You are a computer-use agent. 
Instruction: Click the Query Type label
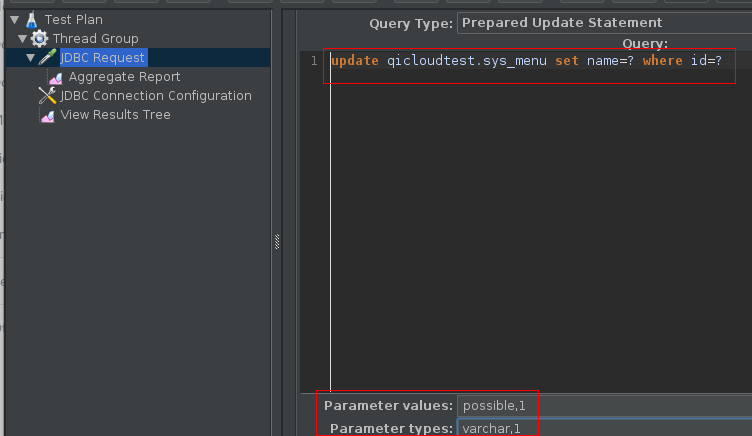click(411, 24)
